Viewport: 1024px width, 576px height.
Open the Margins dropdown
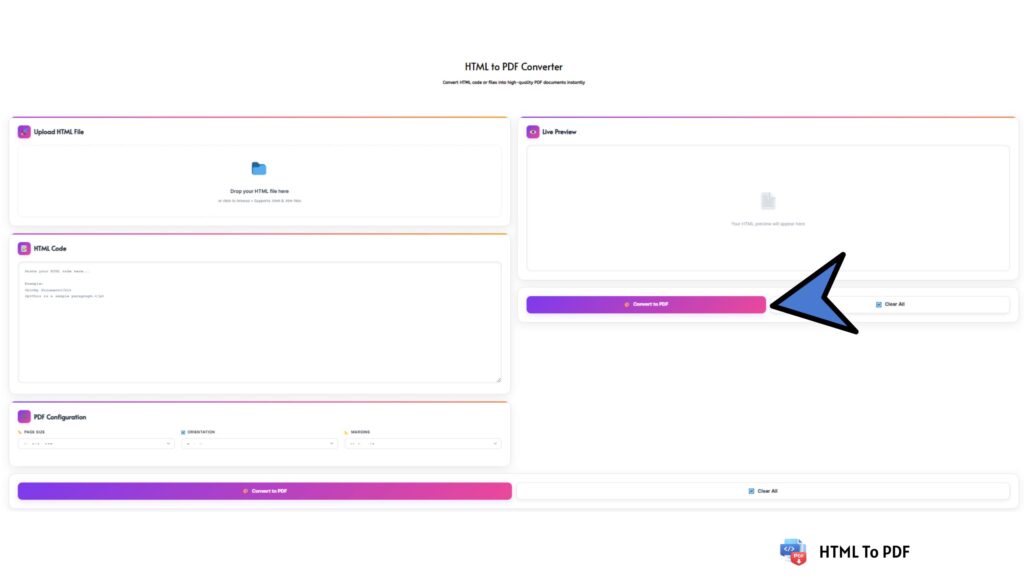coord(423,443)
